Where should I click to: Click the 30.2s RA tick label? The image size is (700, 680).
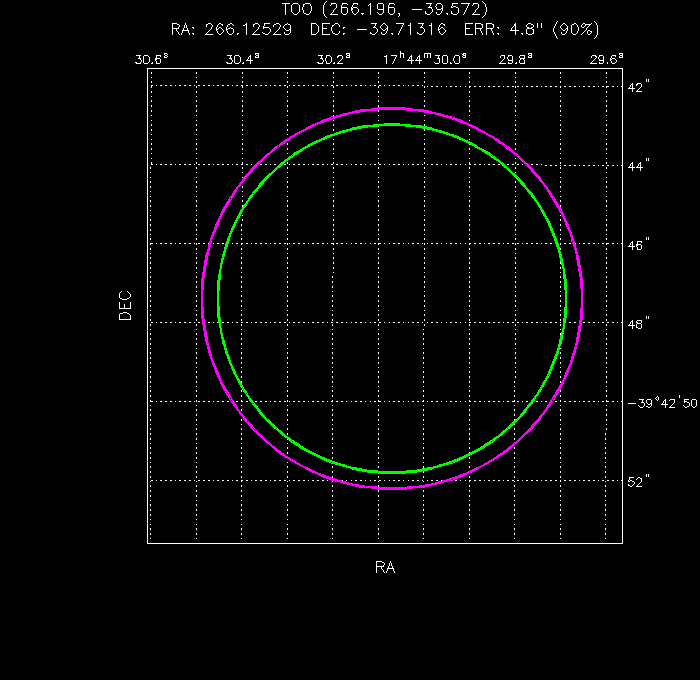[x=334, y=59]
